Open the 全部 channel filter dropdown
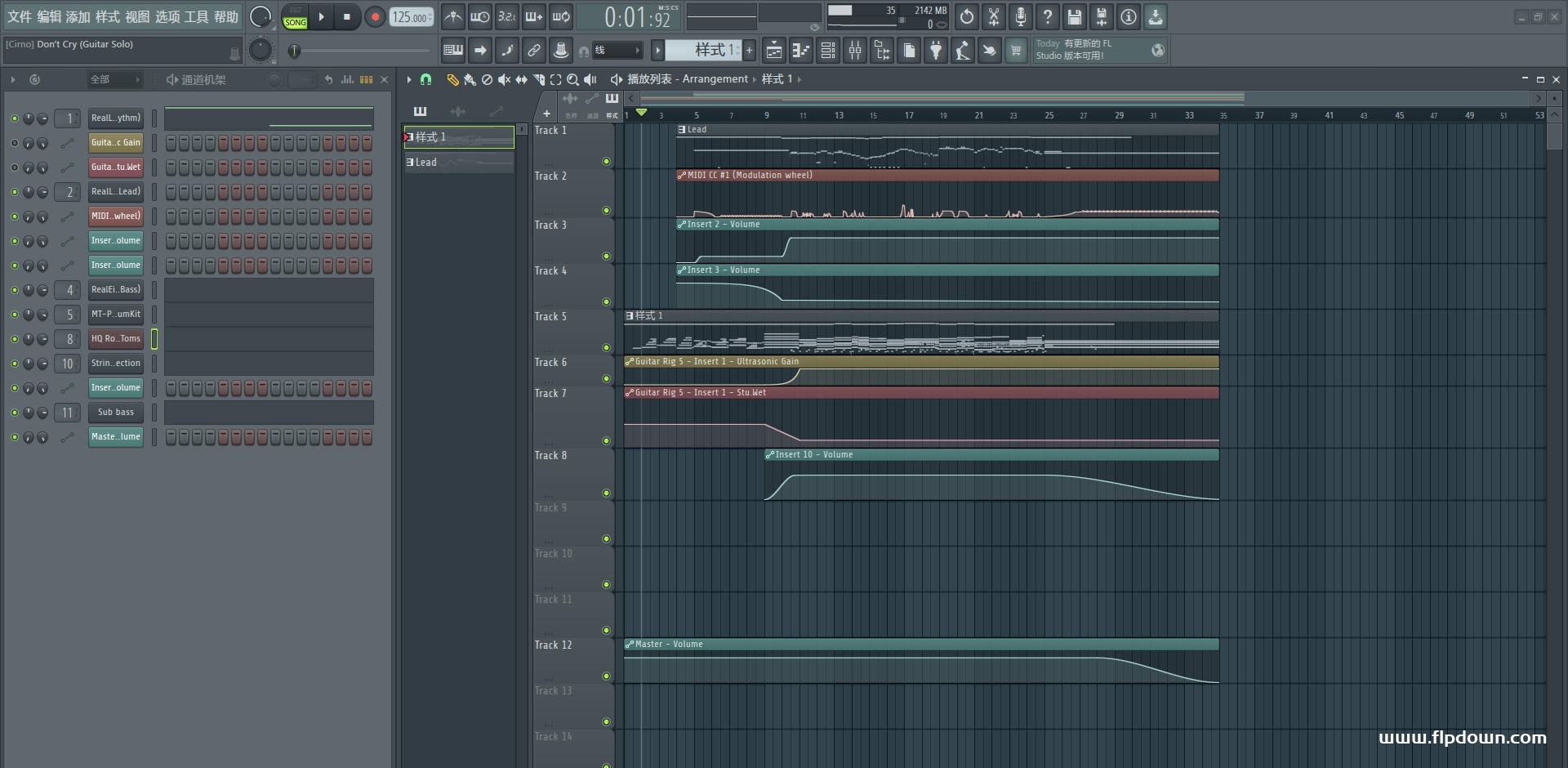Screen dimensions: 1568x768 tap(115, 79)
